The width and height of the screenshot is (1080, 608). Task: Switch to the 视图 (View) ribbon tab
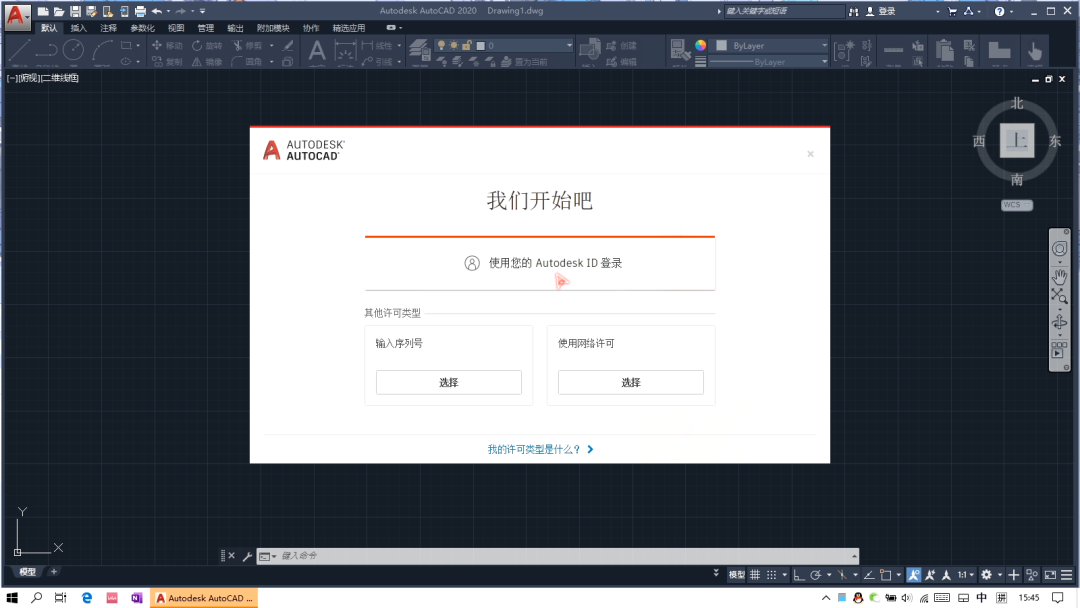pos(176,28)
